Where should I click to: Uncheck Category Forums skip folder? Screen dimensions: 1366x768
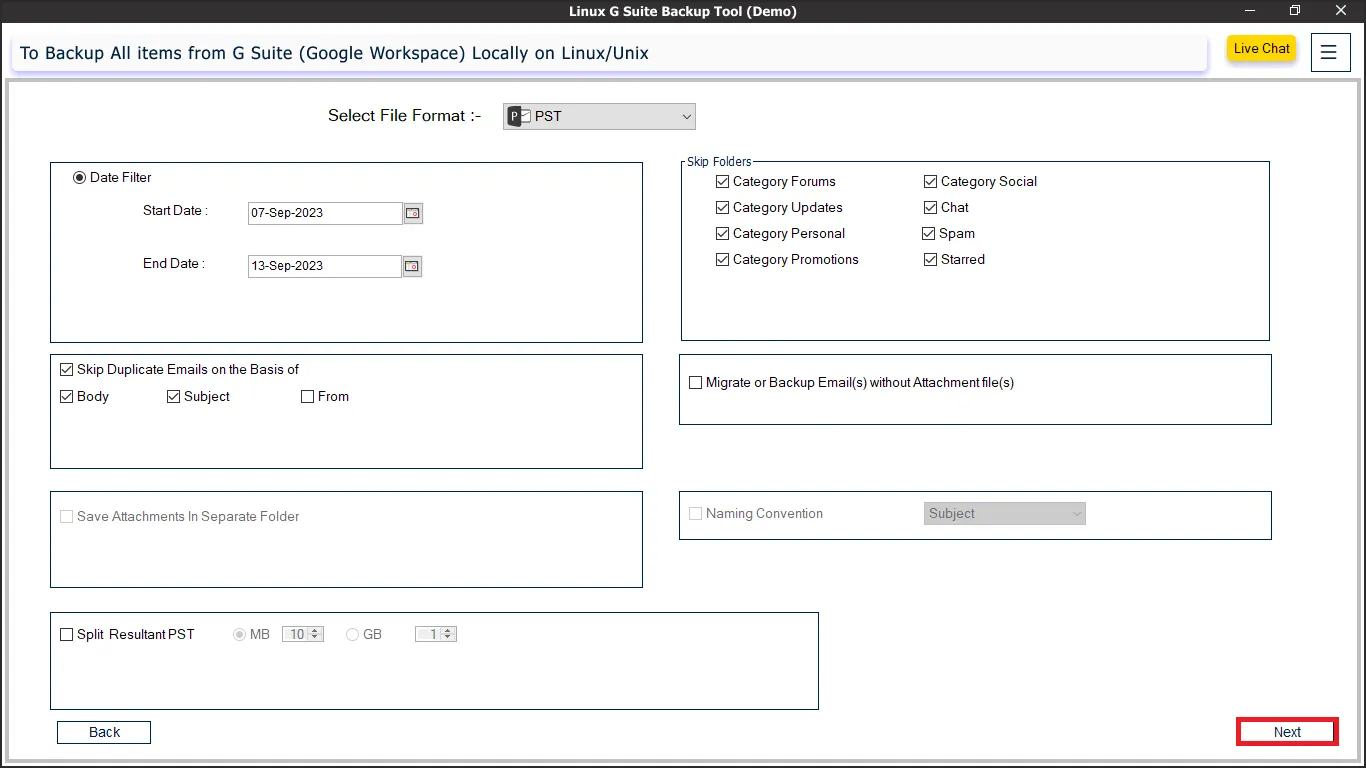(x=723, y=182)
